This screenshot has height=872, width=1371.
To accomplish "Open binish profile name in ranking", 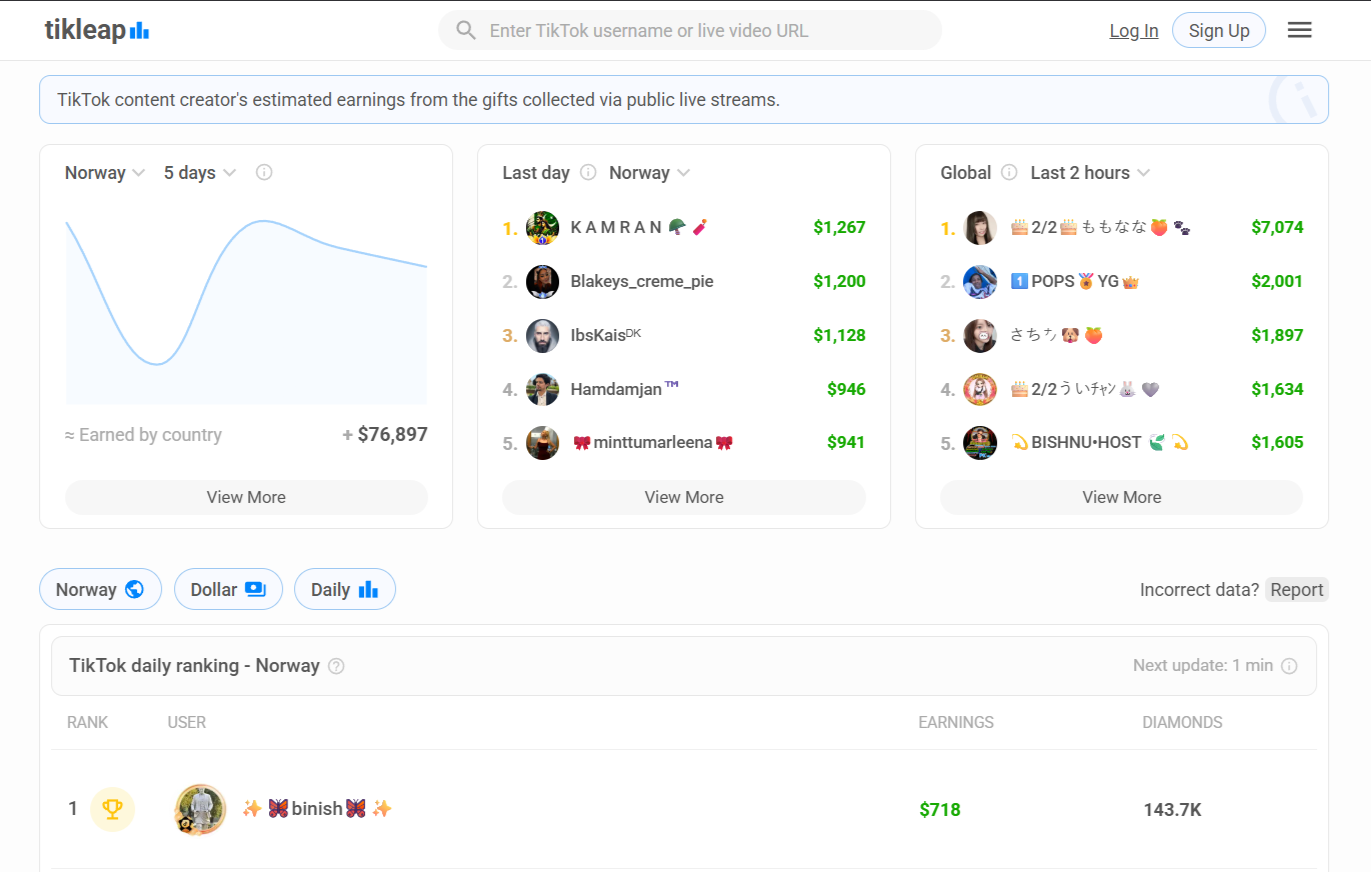I will point(317,809).
